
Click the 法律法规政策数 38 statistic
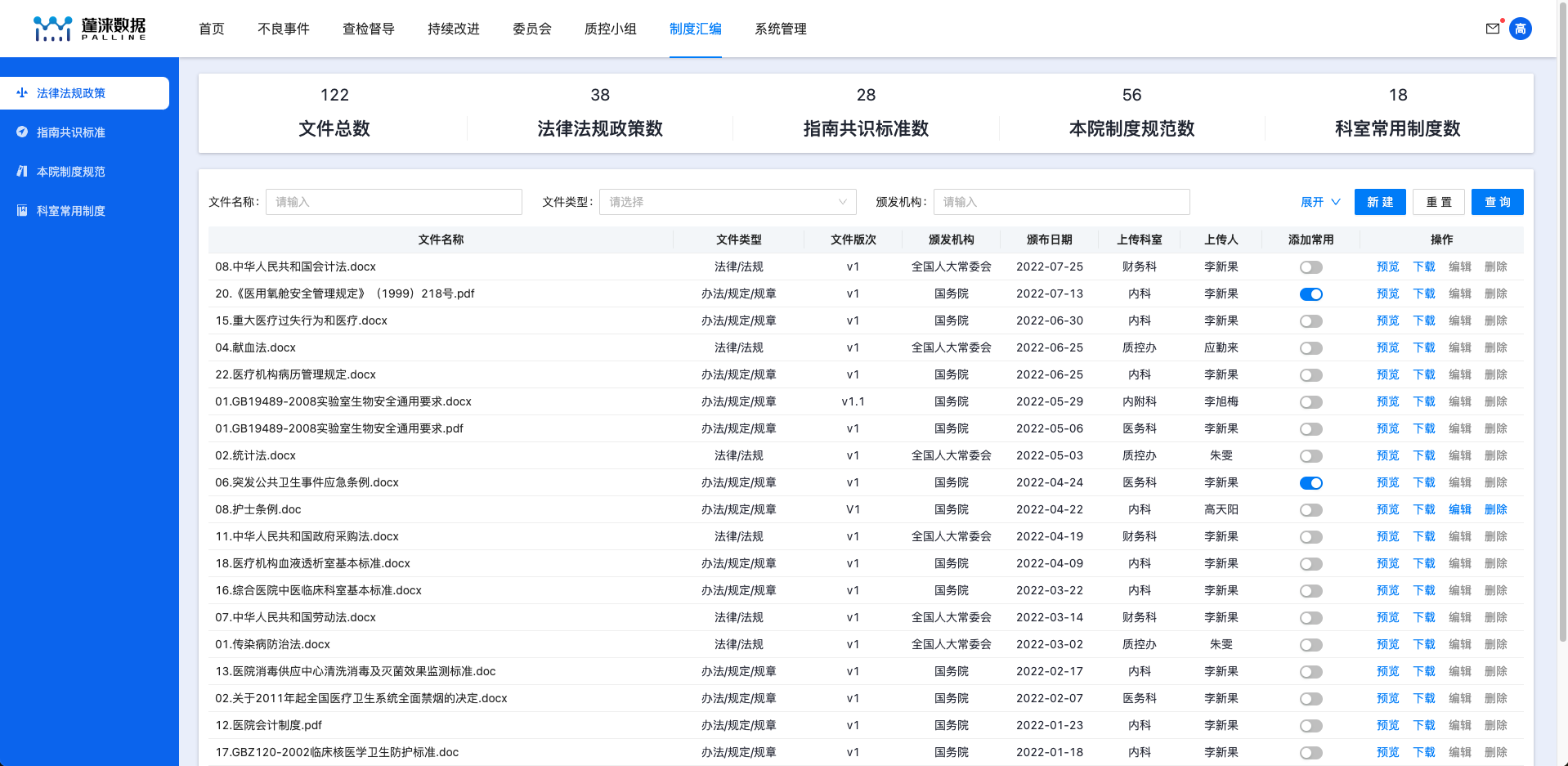(600, 113)
